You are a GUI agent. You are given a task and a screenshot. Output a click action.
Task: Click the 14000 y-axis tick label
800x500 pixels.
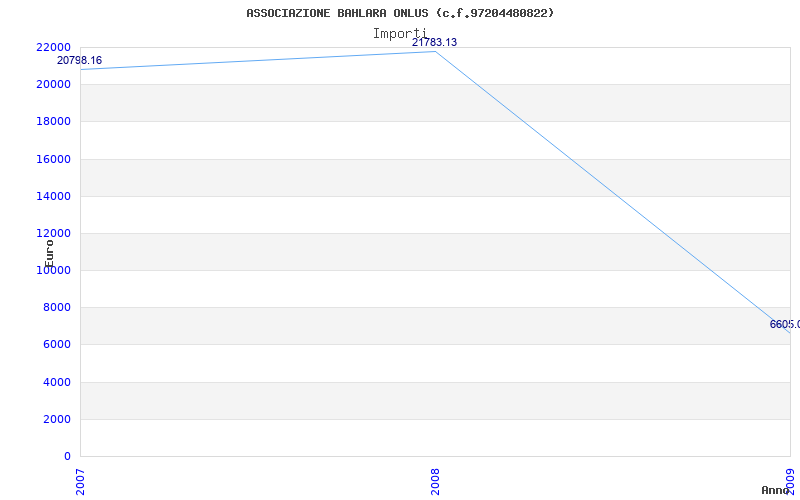[x=53, y=196]
